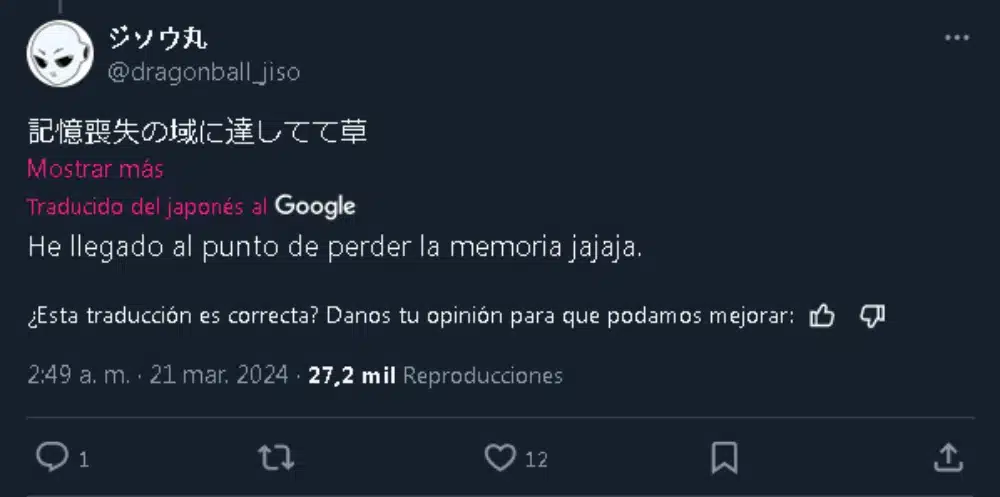Click the reply speech bubble icon
Screen dimensions: 1000x497
(x=51, y=457)
